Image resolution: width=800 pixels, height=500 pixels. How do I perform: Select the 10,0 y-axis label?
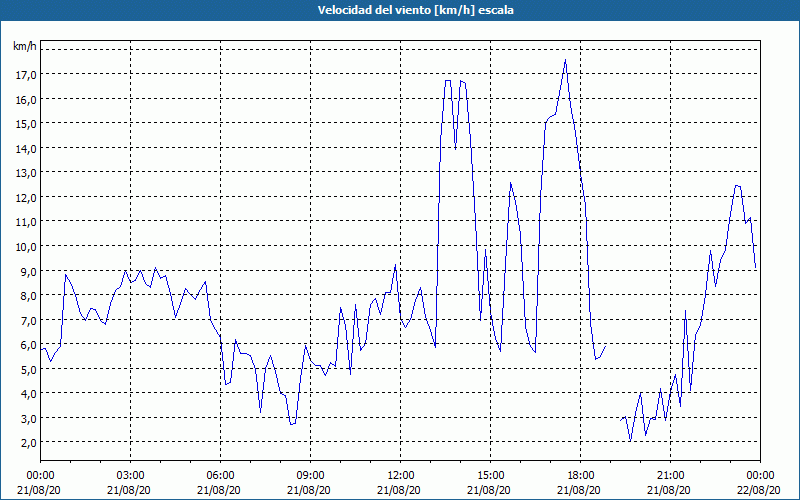tap(26, 246)
